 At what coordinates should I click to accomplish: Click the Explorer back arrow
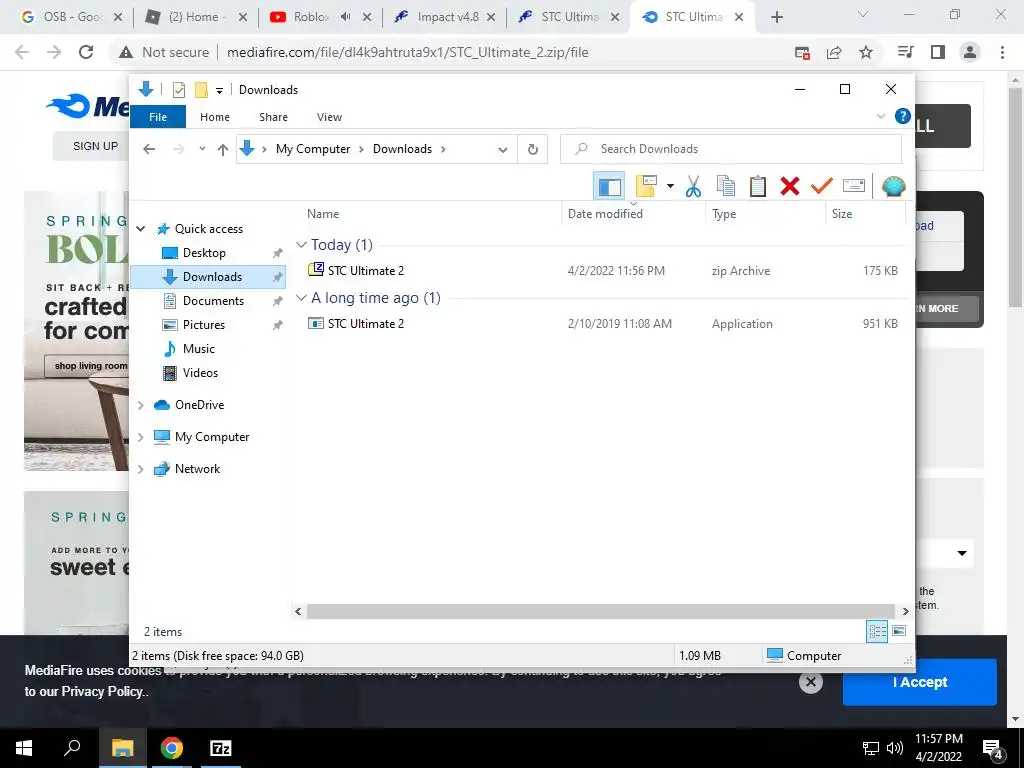coord(149,150)
